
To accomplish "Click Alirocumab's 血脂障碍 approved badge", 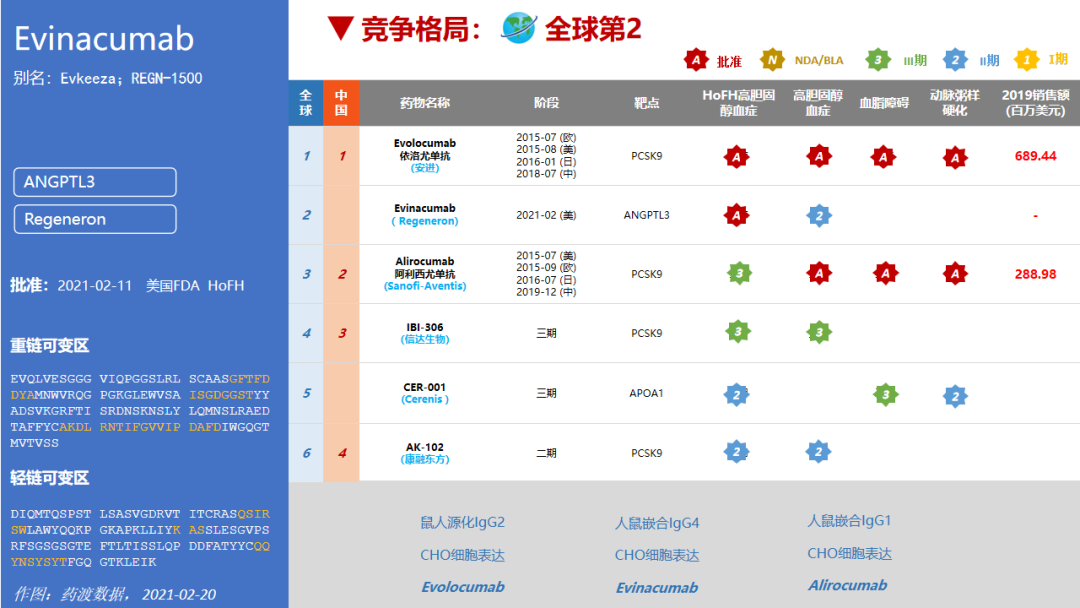I will click(886, 273).
